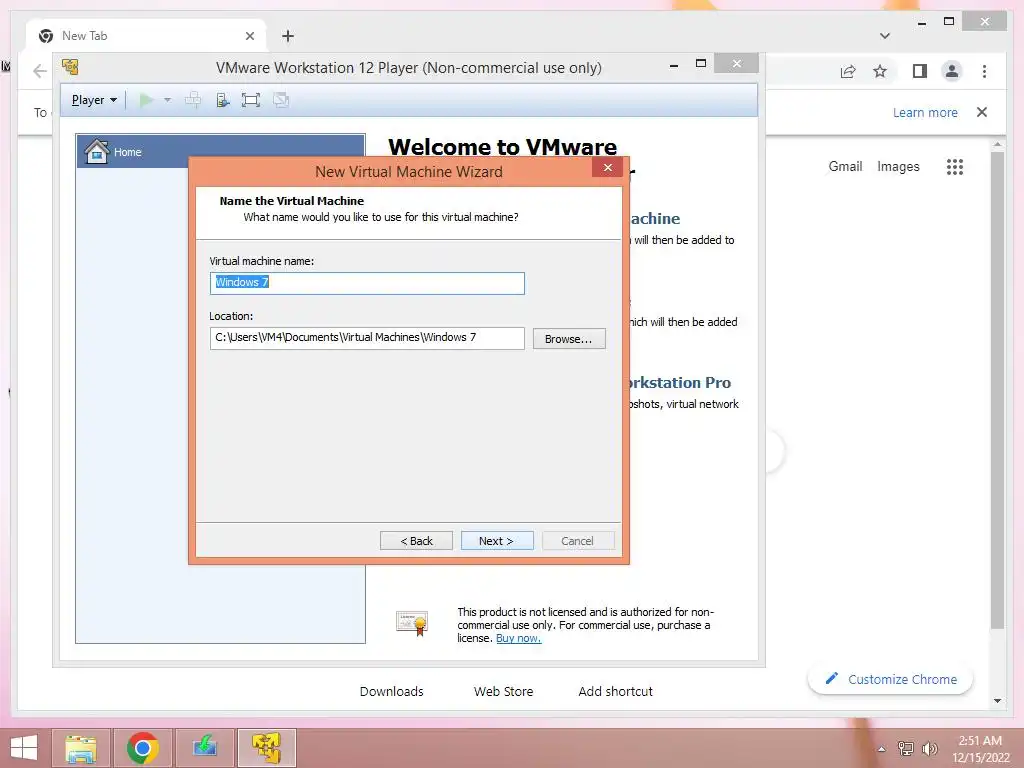
Task: Click Add shortcut in Chrome
Action: [x=615, y=691]
